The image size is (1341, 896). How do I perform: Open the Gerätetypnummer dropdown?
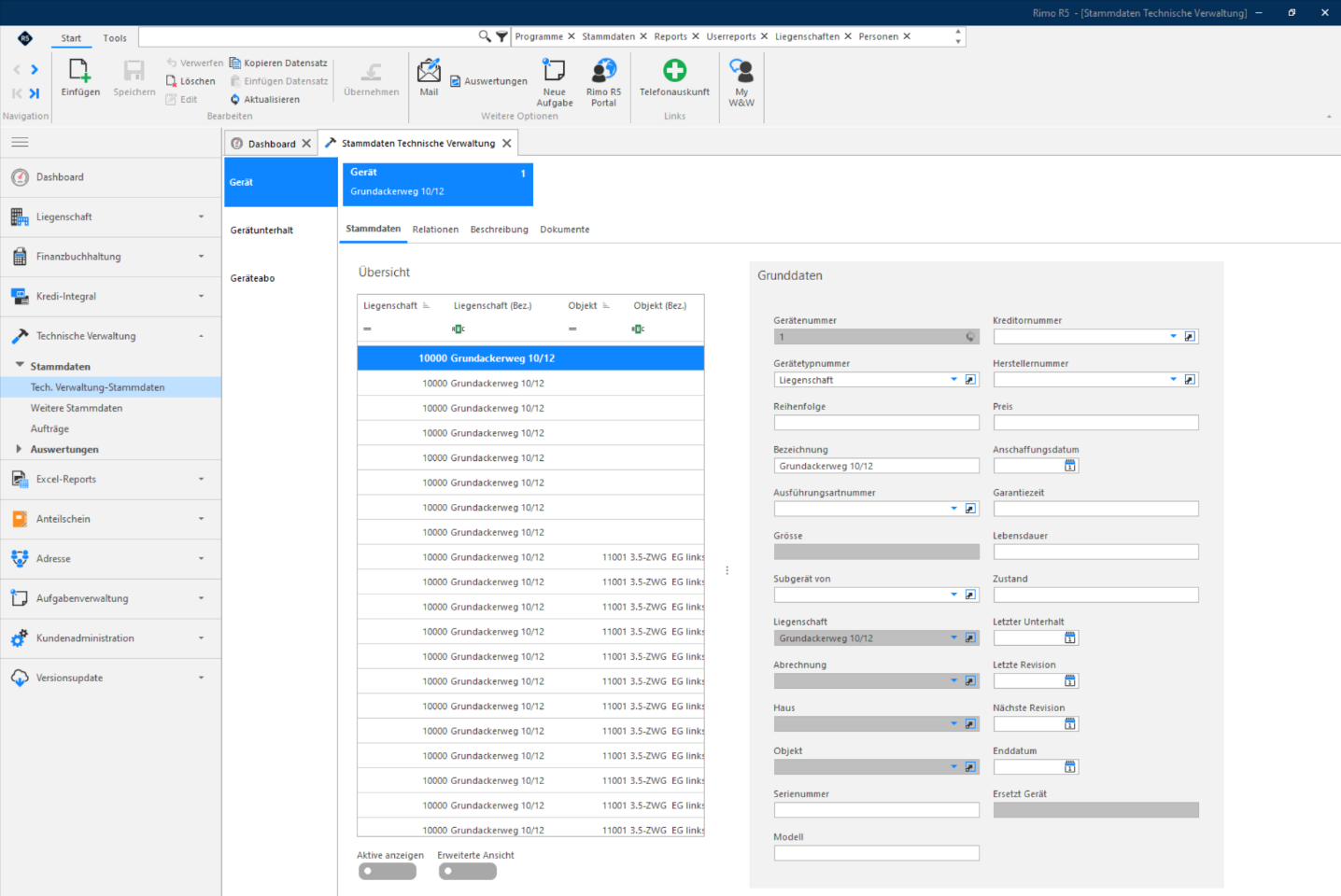click(953, 380)
